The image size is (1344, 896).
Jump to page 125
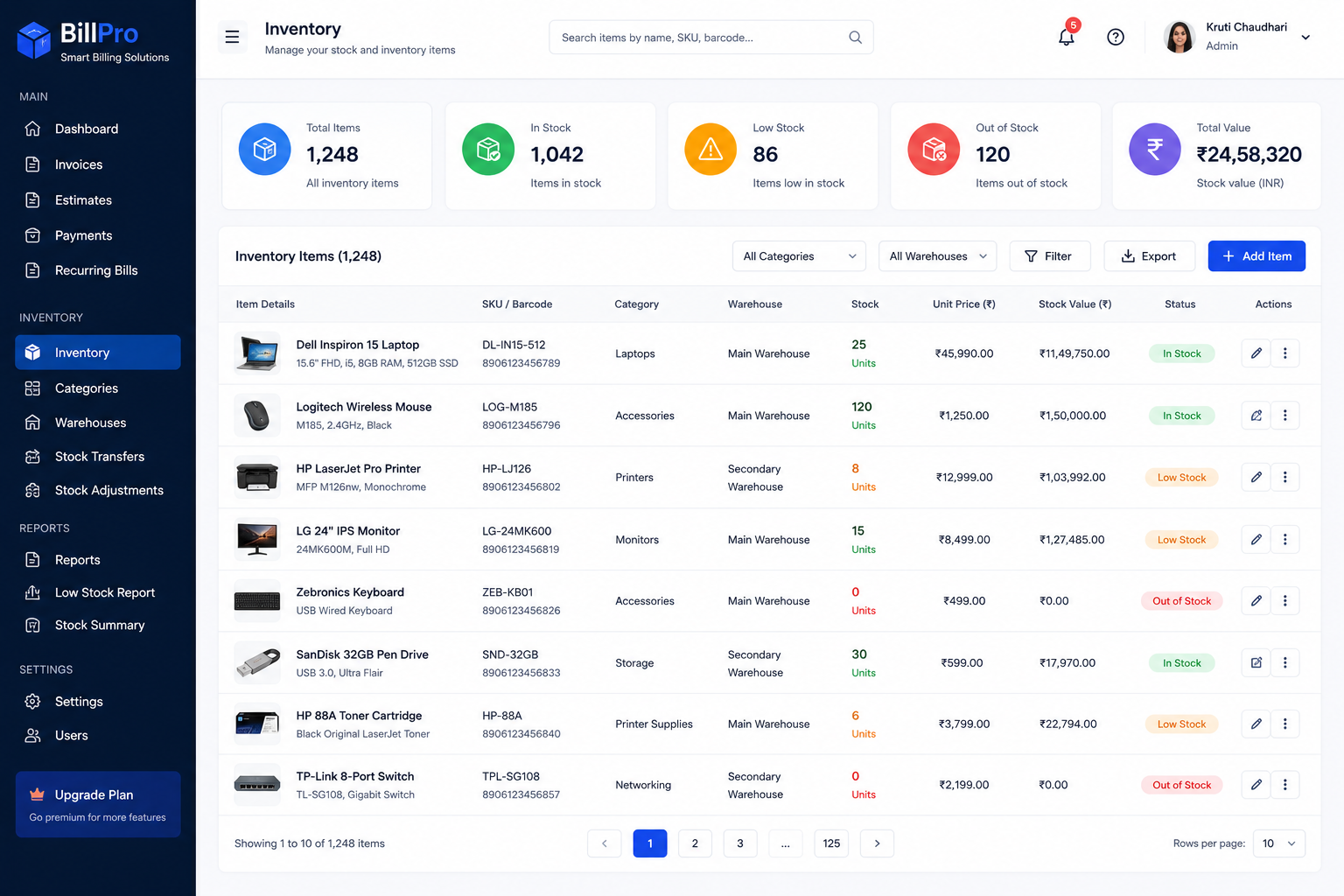coord(831,843)
